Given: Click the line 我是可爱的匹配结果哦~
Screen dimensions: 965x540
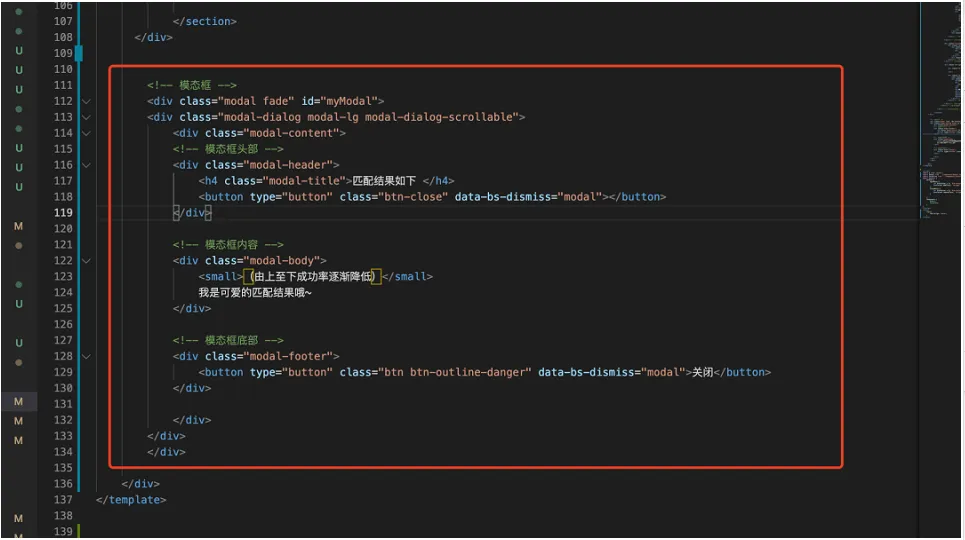Looking at the screenshot, I should pos(255,292).
